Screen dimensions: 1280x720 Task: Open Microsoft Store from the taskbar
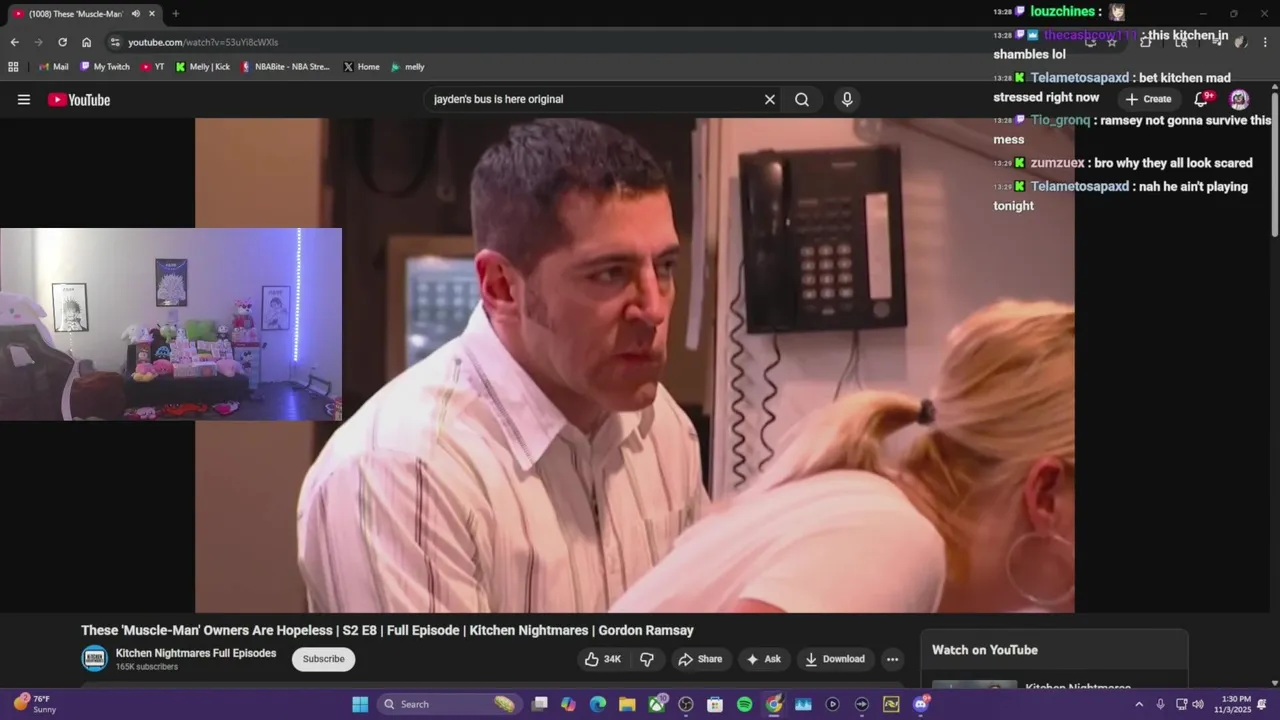point(715,704)
